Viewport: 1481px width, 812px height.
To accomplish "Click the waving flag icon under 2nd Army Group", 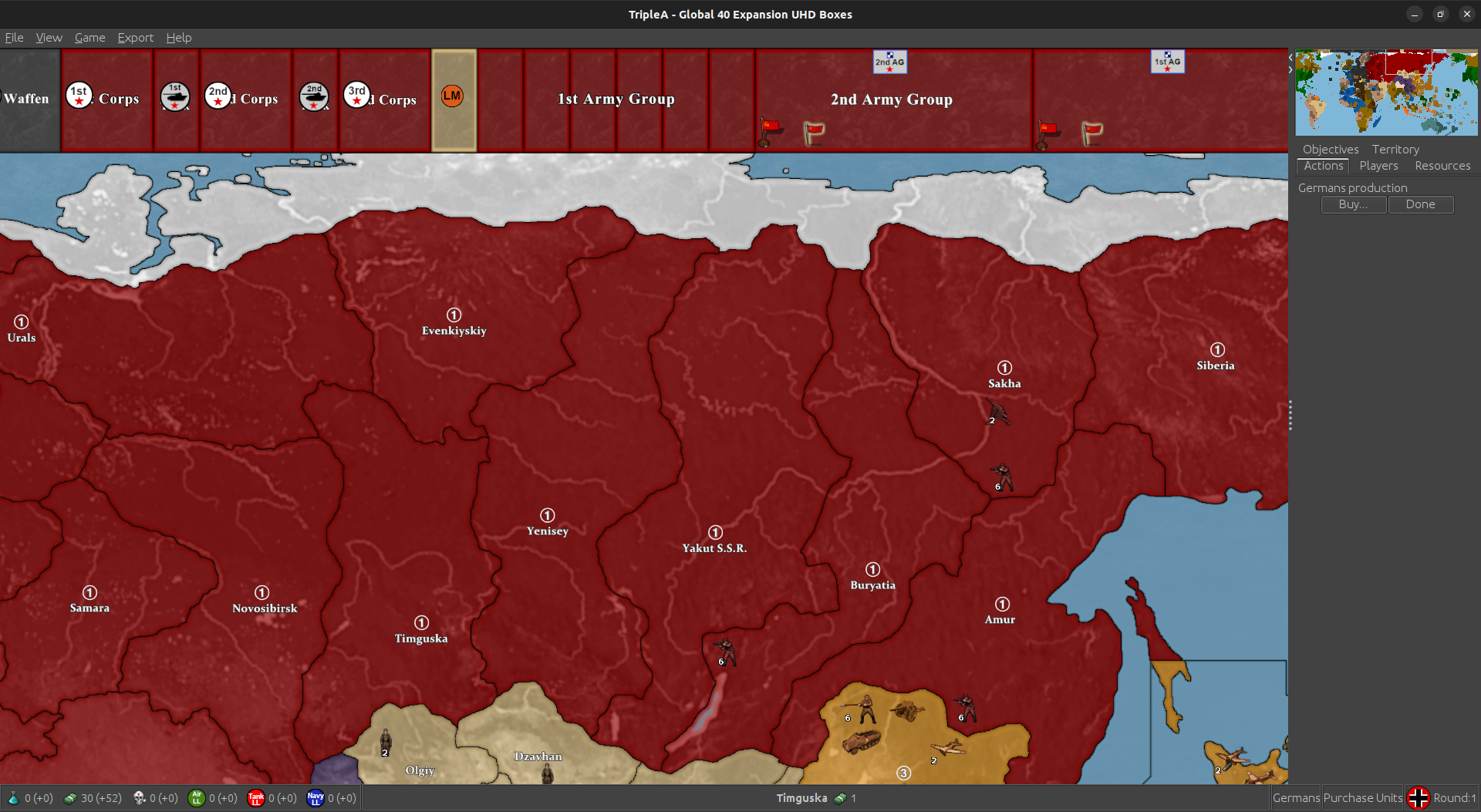I will pyautogui.click(x=814, y=133).
